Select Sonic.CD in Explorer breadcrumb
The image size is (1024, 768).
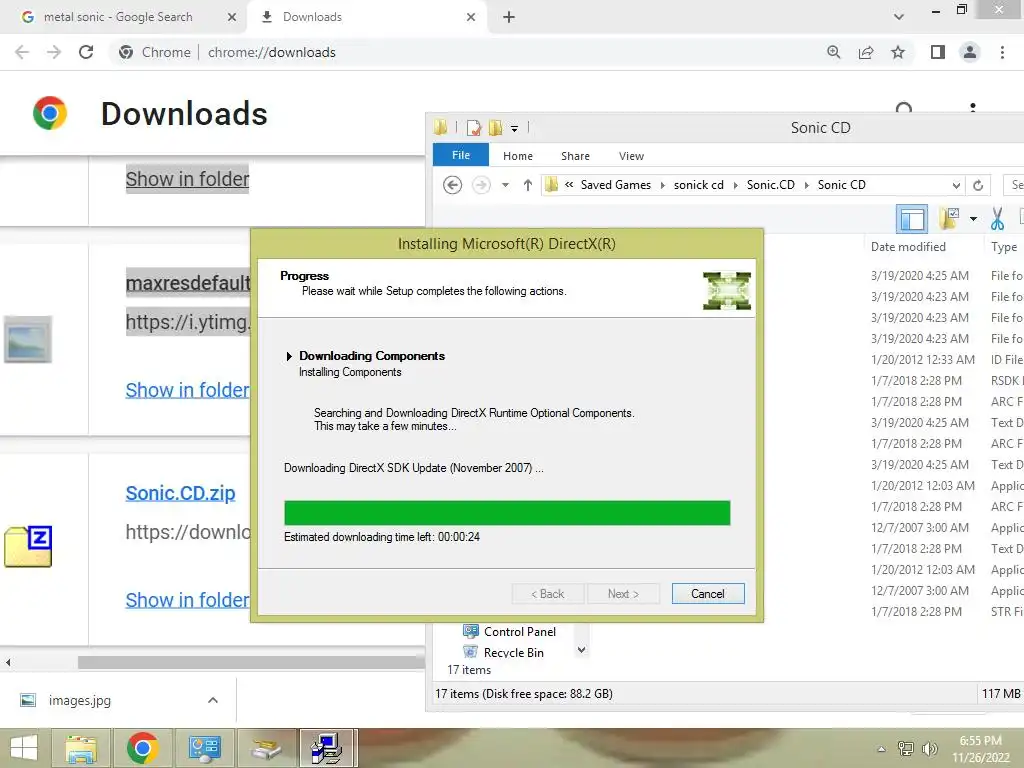coord(771,185)
